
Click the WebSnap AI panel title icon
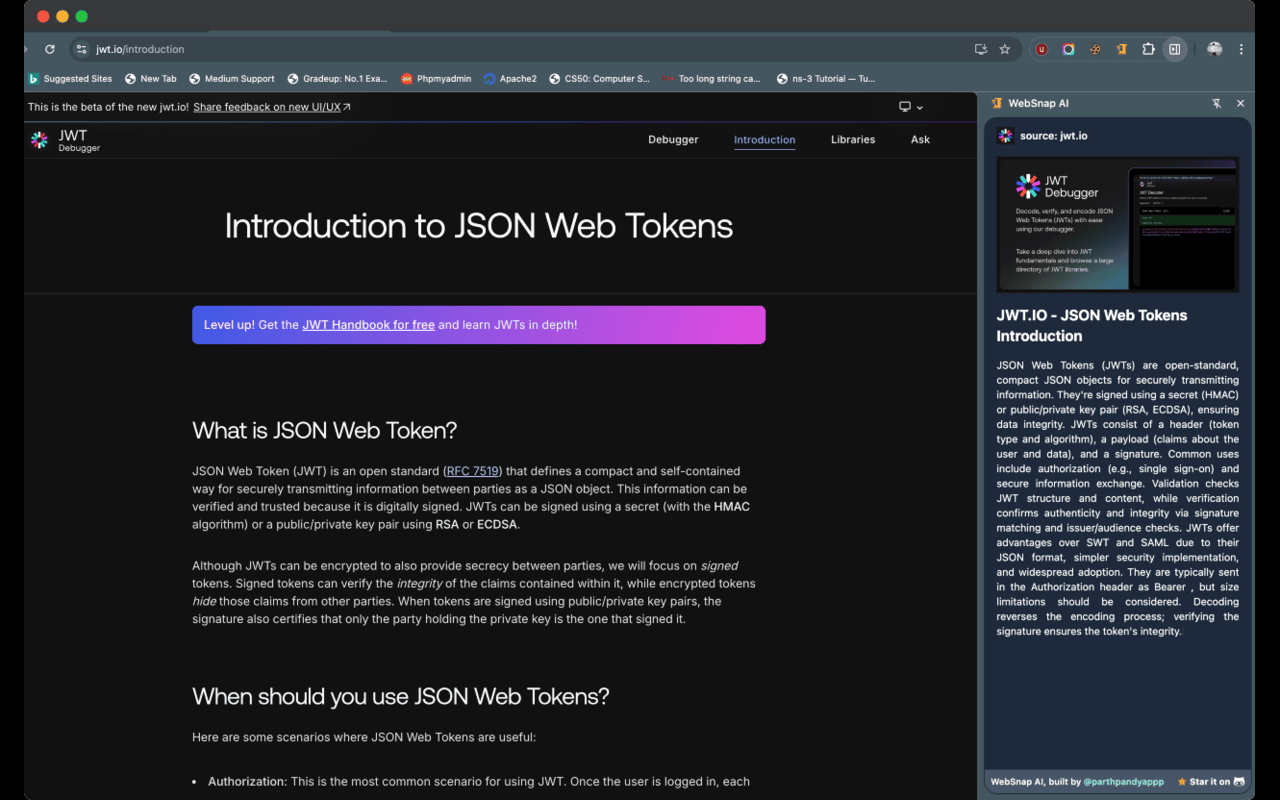point(996,103)
